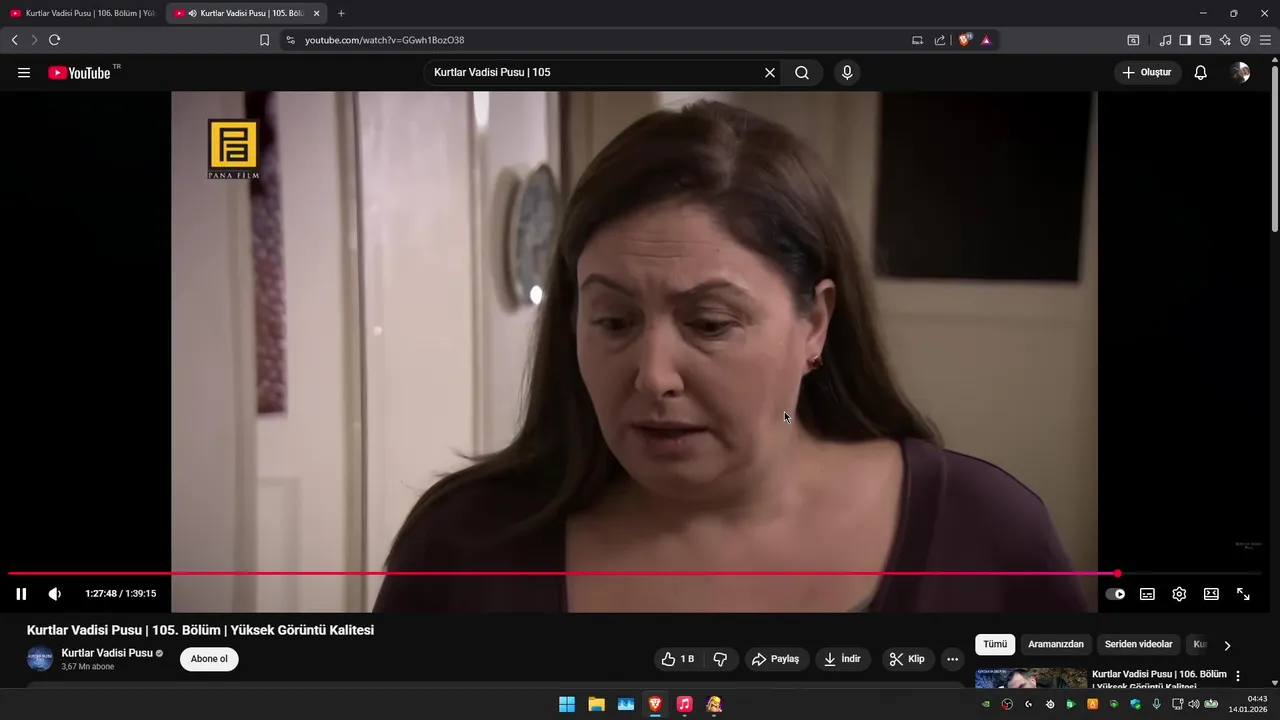Open options menu for suggested 106. Bölüm video

(1238, 676)
